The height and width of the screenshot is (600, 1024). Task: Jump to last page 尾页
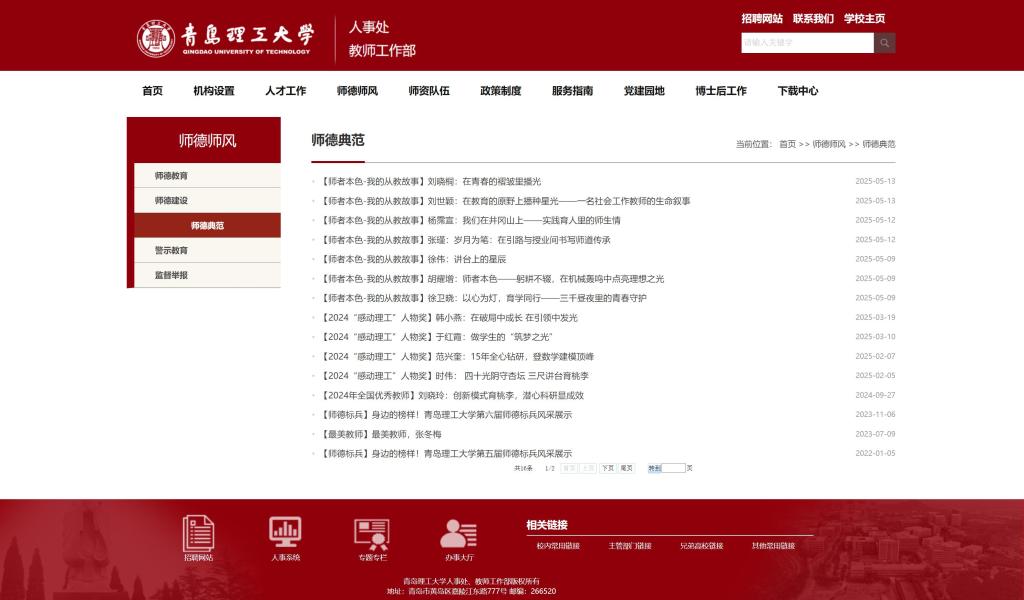tap(626, 468)
